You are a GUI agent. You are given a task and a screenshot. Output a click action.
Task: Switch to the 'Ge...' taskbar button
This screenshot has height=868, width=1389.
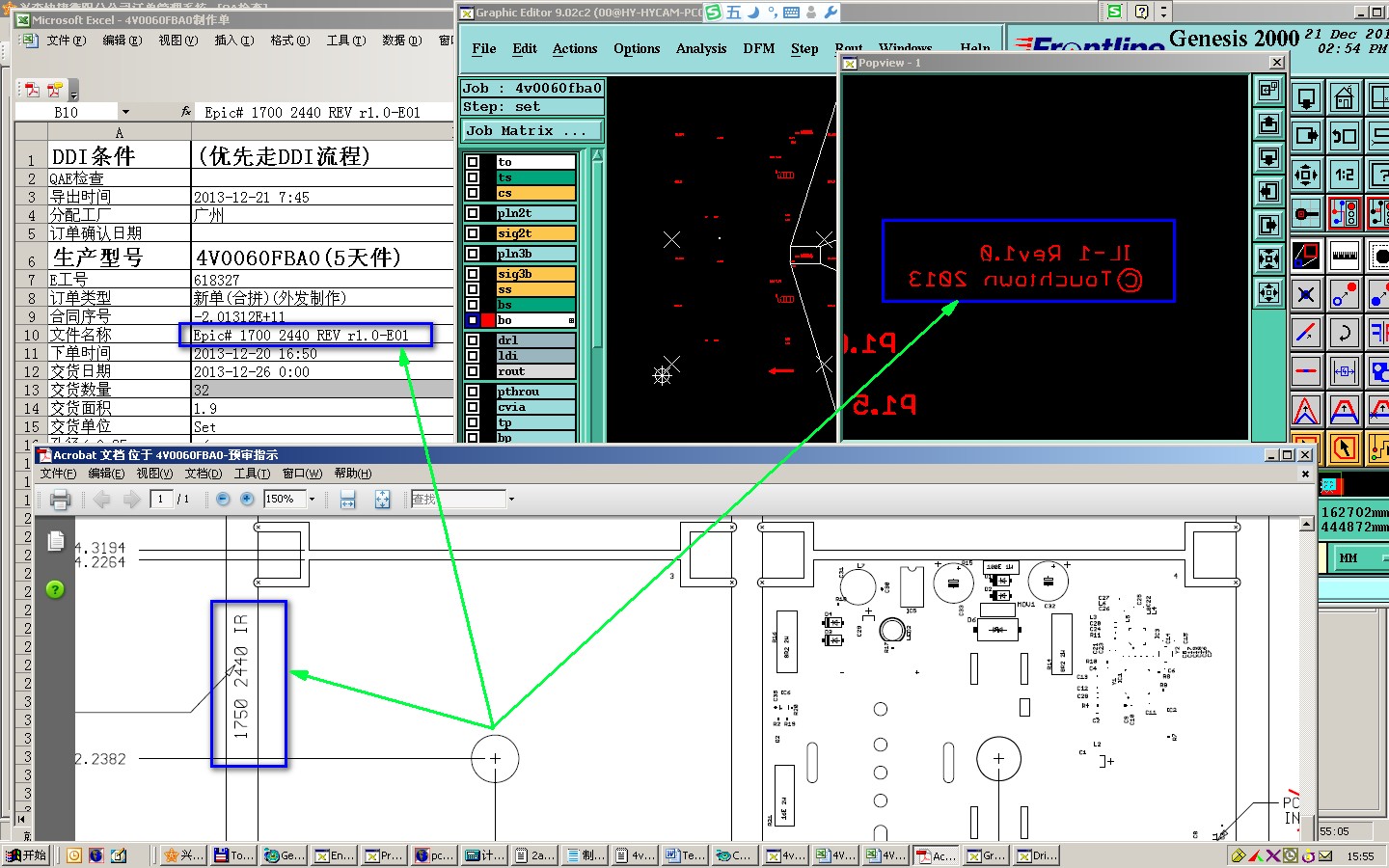point(284,855)
